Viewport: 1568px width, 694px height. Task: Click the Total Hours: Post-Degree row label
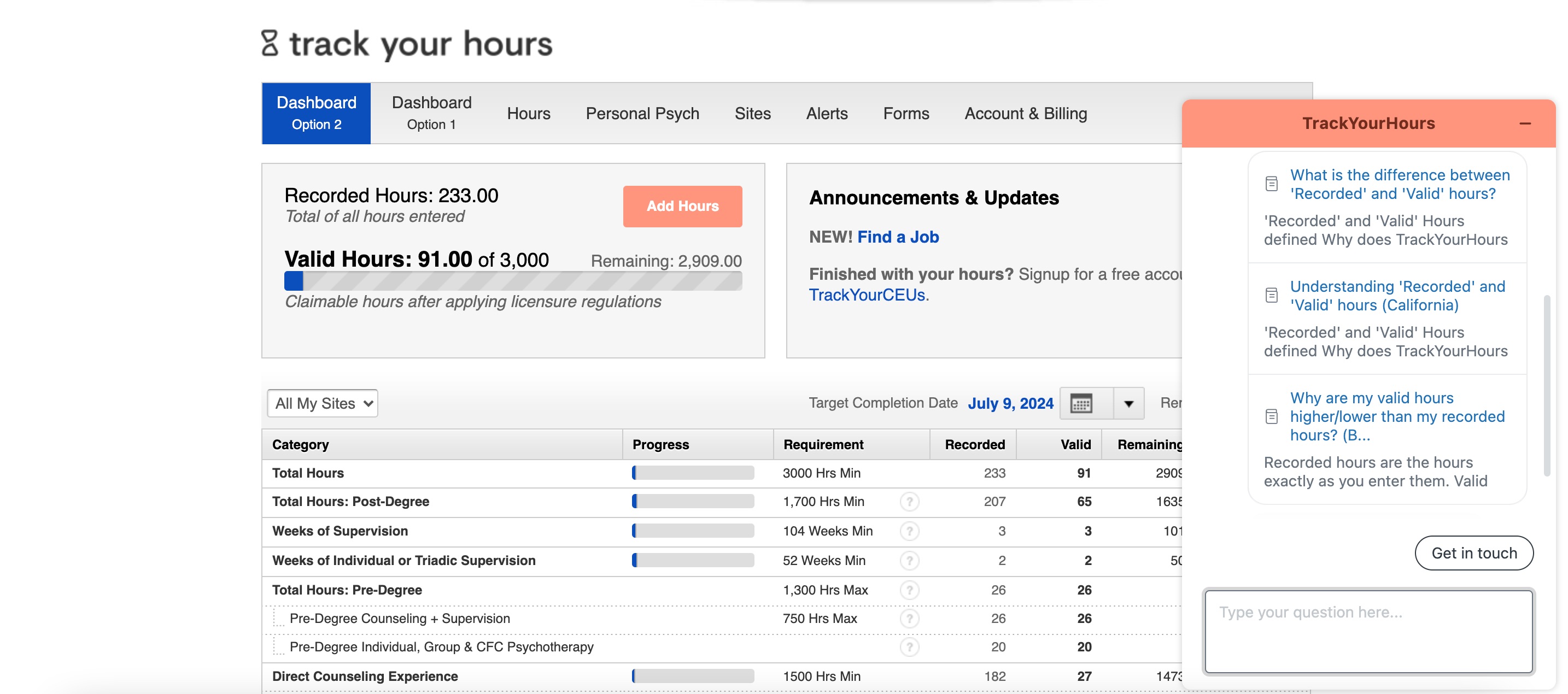tap(350, 502)
